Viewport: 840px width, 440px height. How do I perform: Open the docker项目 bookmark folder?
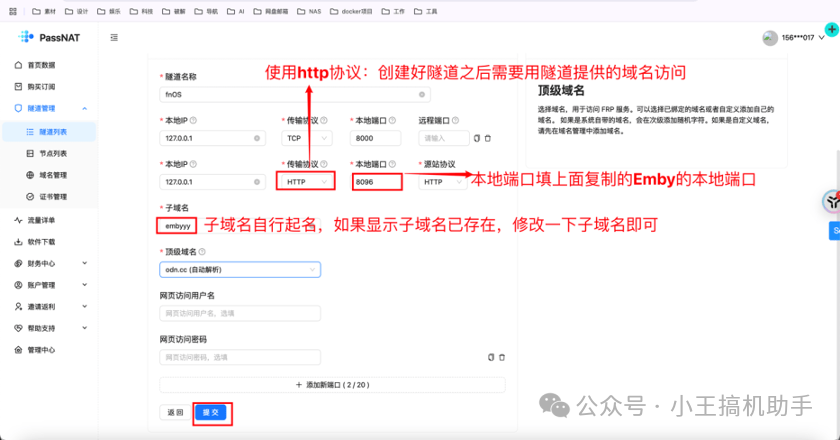click(x=353, y=12)
